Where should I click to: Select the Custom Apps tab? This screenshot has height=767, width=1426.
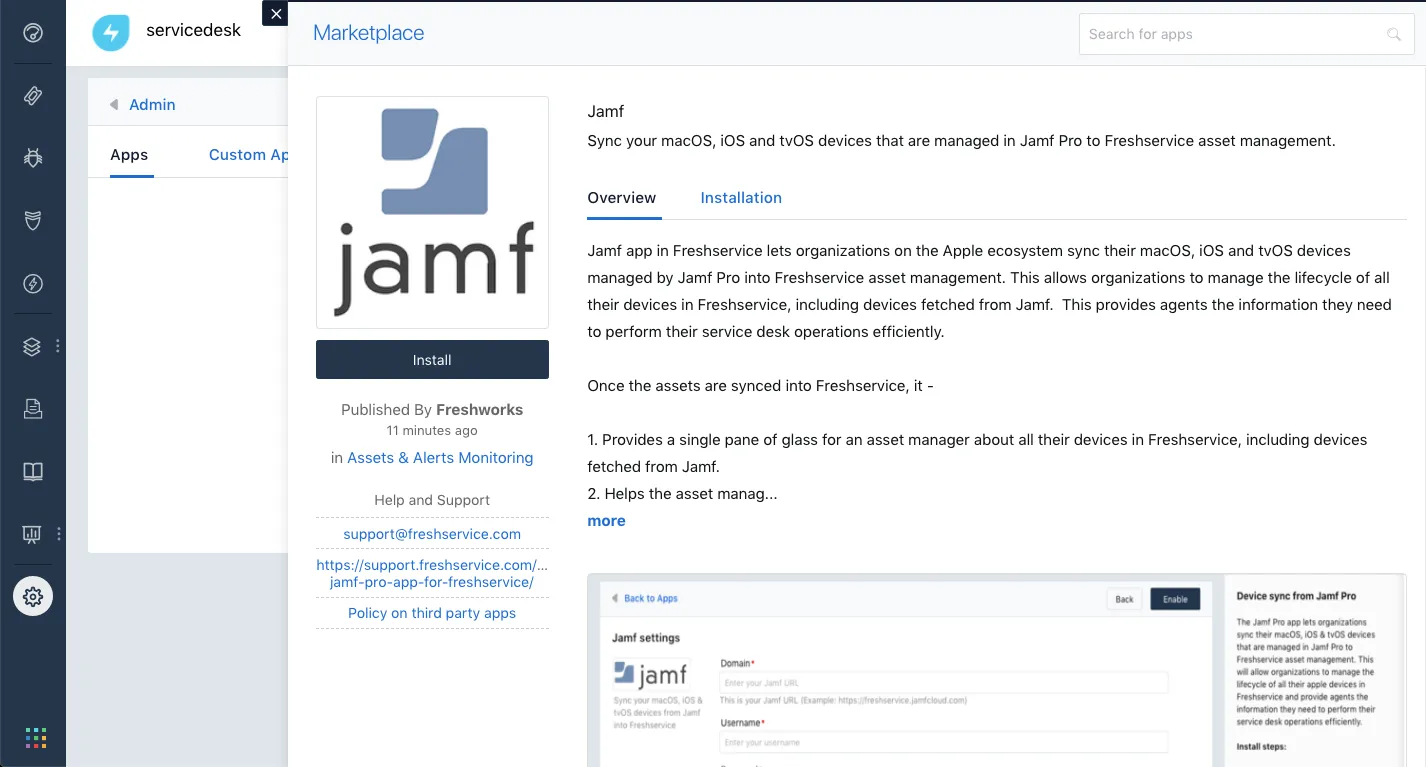(248, 154)
